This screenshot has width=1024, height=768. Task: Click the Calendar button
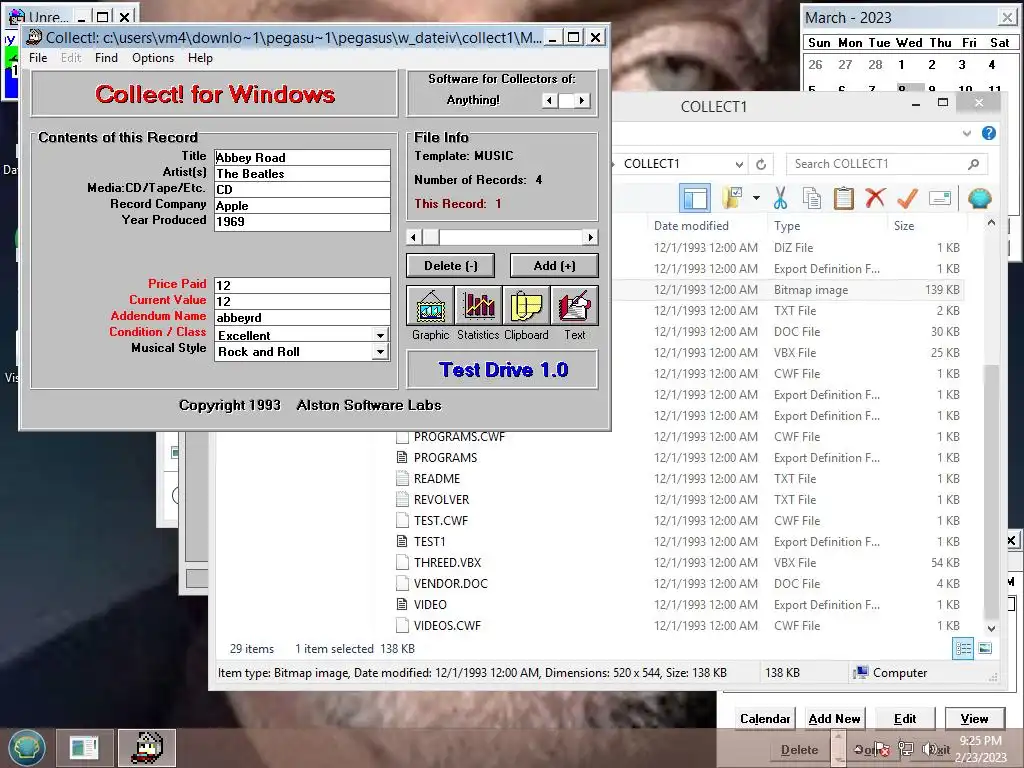point(765,719)
